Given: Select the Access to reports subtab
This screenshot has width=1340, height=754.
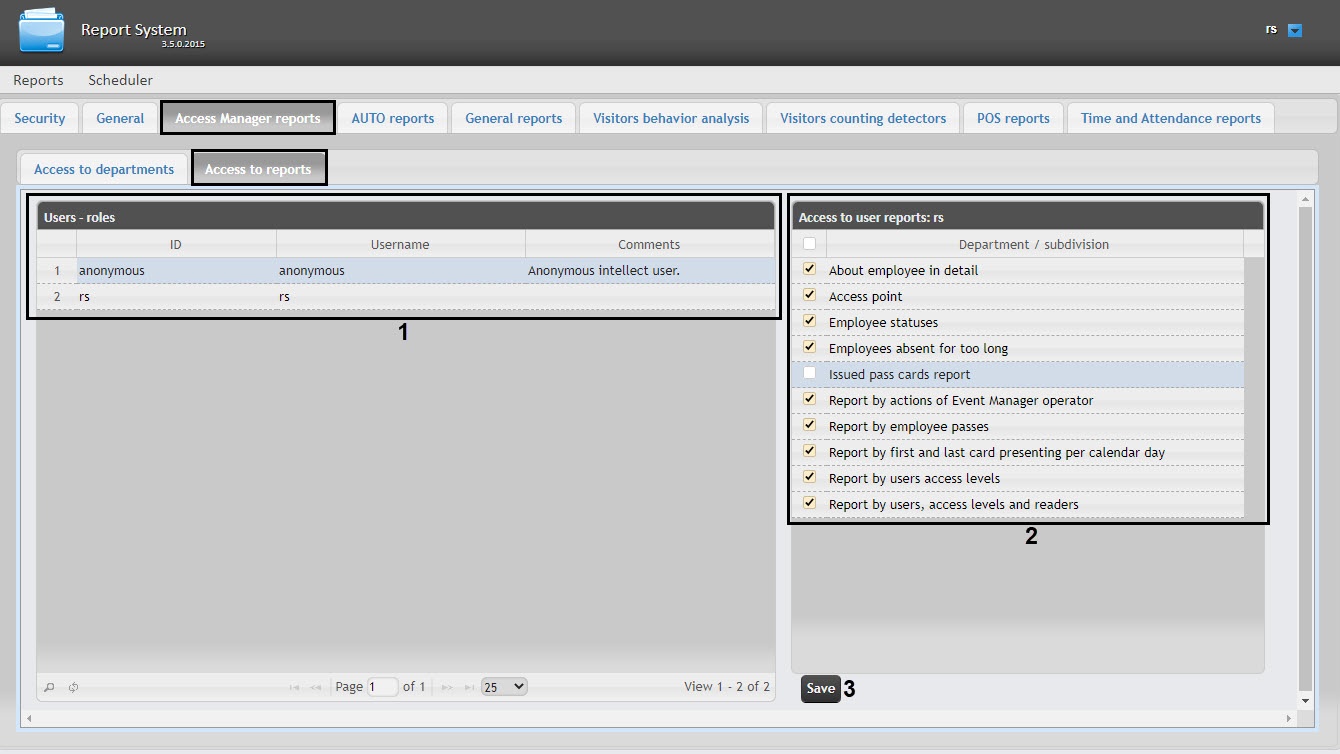Looking at the screenshot, I should click(x=258, y=169).
